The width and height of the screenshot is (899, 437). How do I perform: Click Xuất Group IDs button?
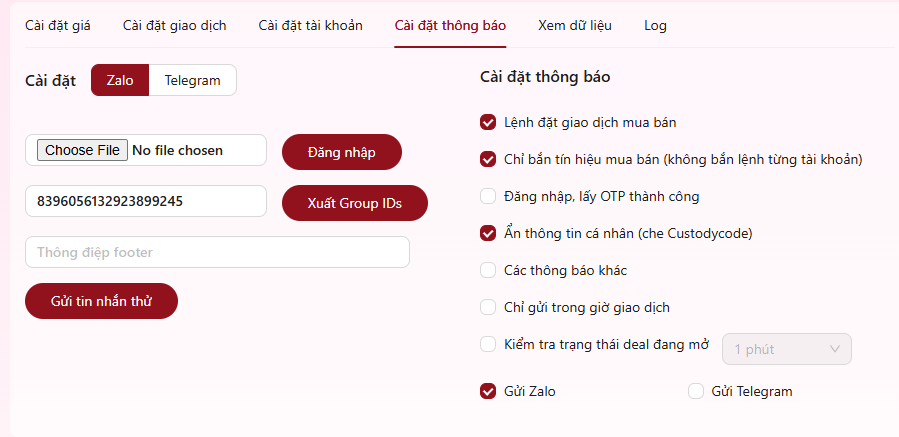355,203
